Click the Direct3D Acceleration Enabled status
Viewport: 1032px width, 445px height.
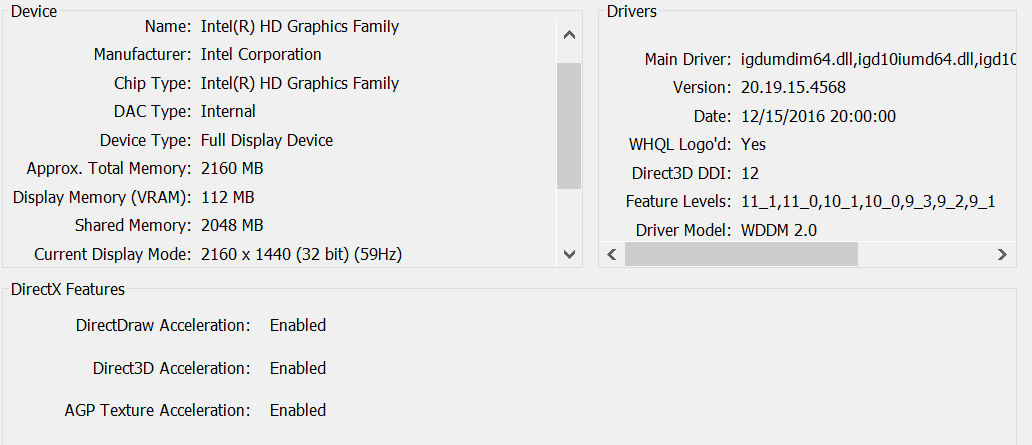click(298, 368)
